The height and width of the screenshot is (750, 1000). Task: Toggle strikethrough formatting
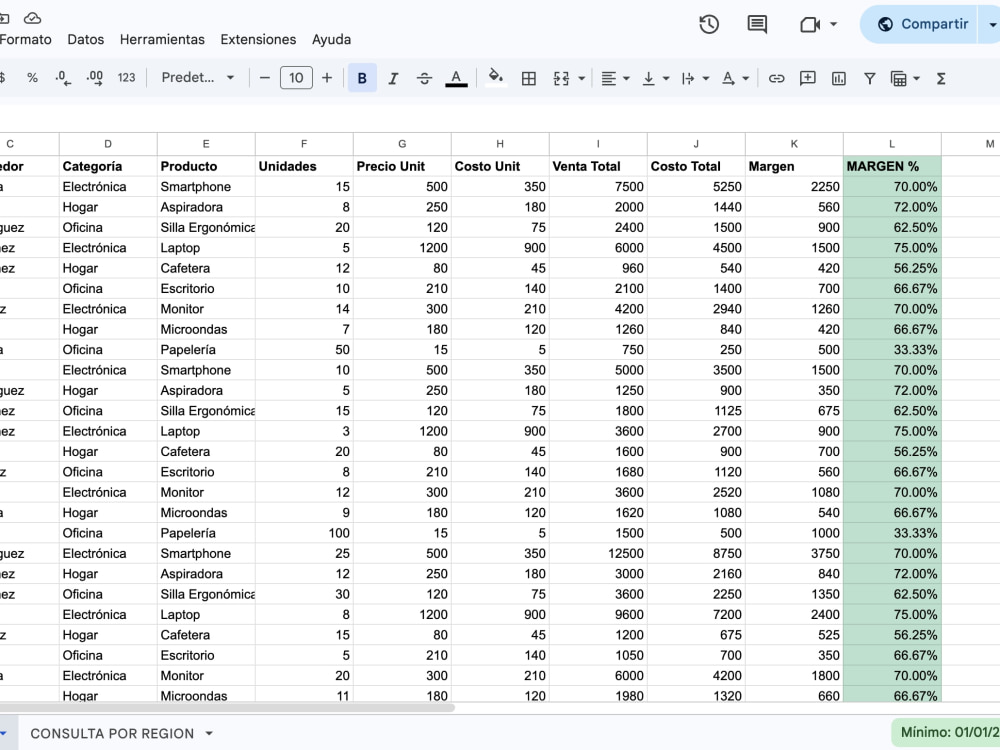point(424,78)
